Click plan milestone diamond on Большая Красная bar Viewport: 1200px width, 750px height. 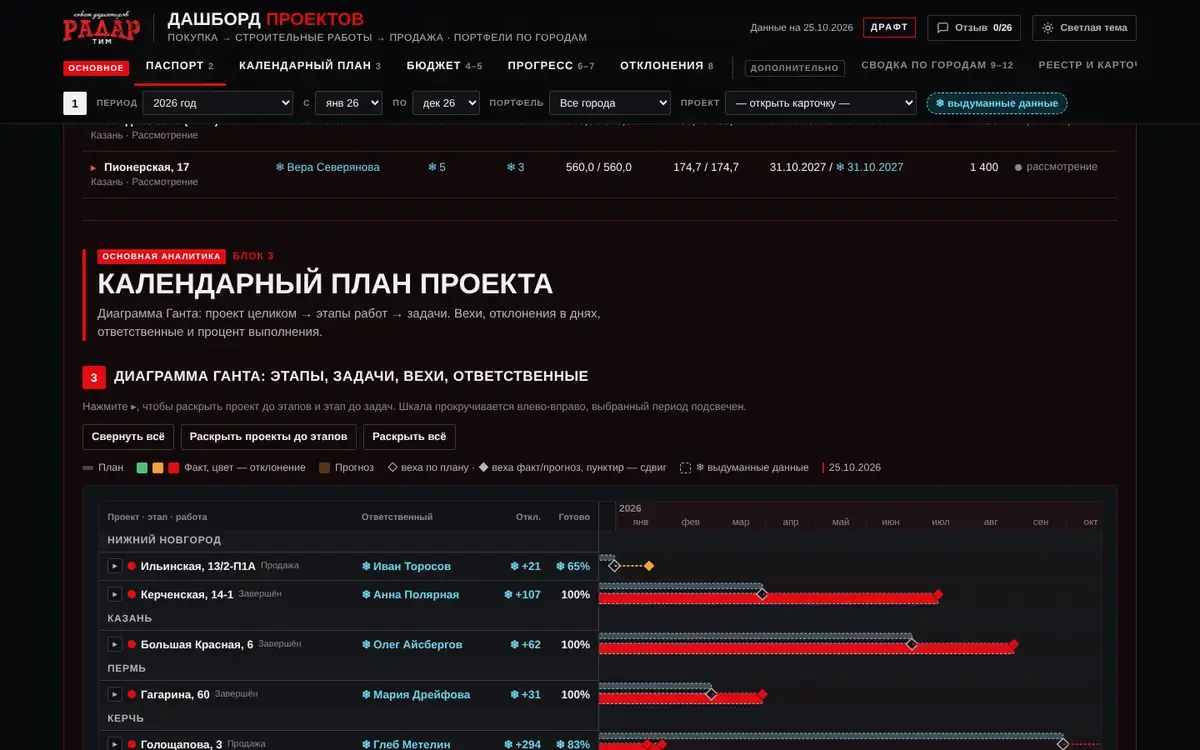911,644
